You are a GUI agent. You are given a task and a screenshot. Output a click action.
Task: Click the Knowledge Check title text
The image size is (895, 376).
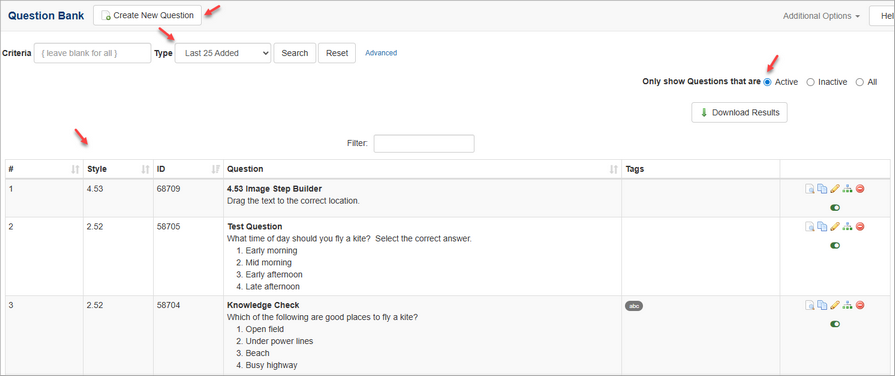263,305
